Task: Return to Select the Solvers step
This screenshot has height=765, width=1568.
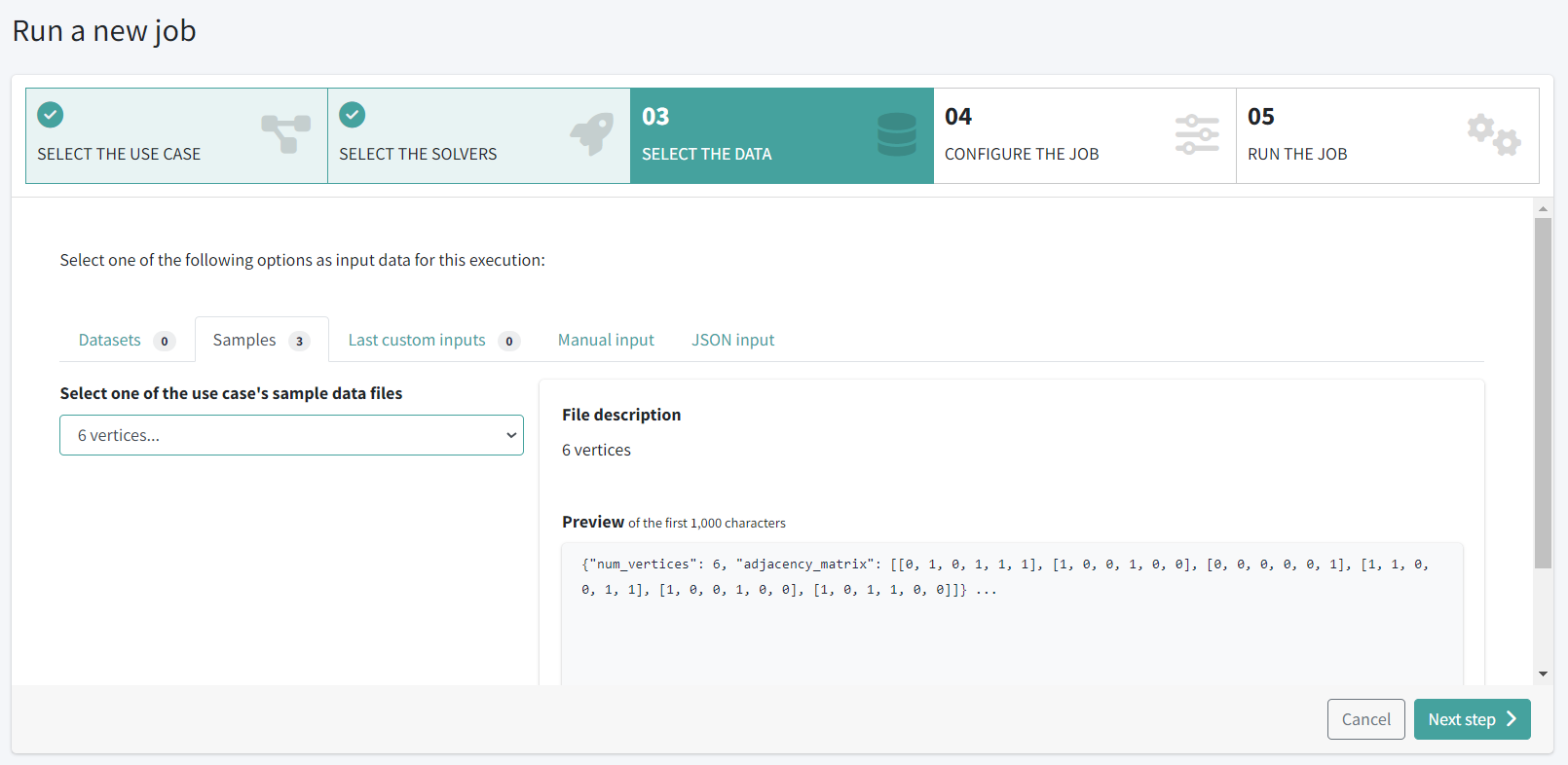Action: click(479, 136)
